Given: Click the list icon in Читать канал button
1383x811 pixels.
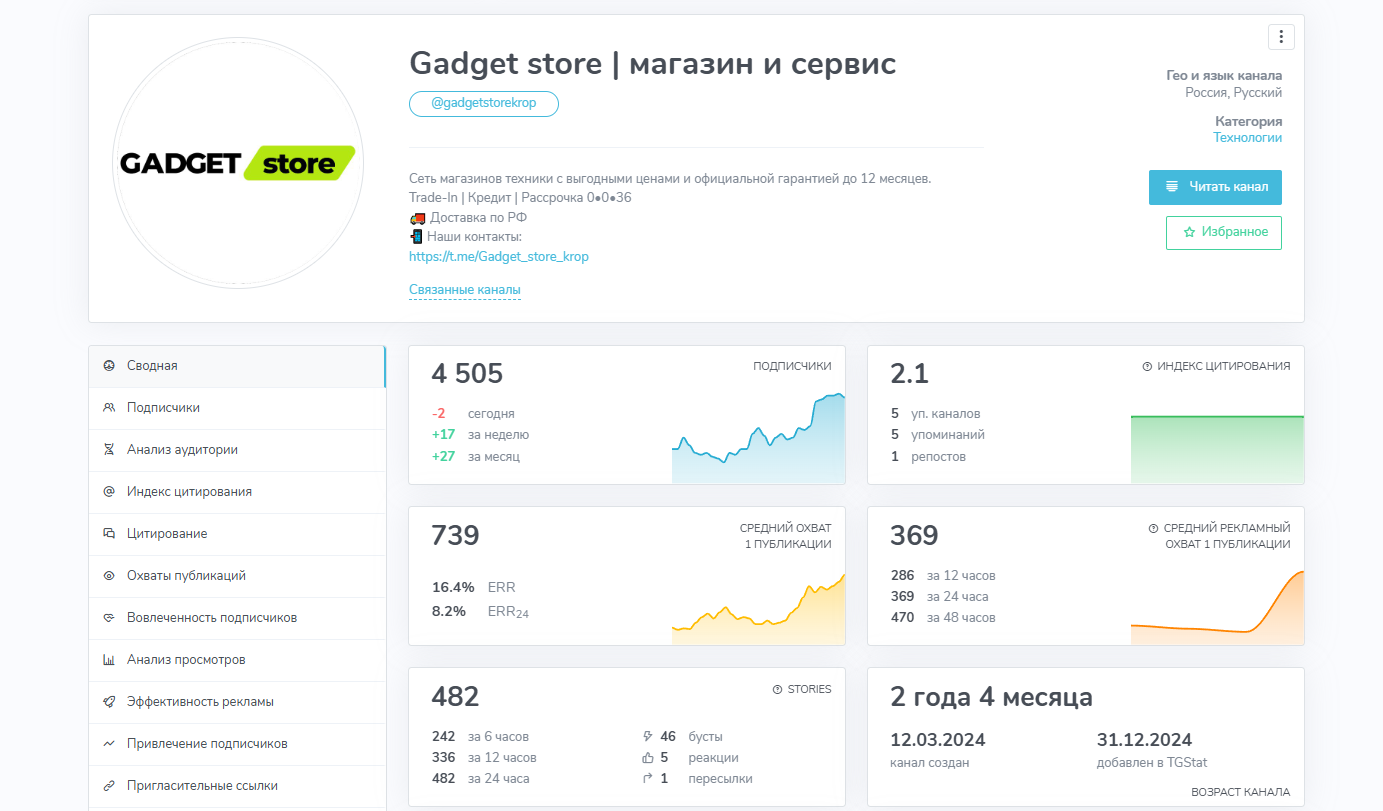Looking at the screenshot, I should pos(1171,187).
